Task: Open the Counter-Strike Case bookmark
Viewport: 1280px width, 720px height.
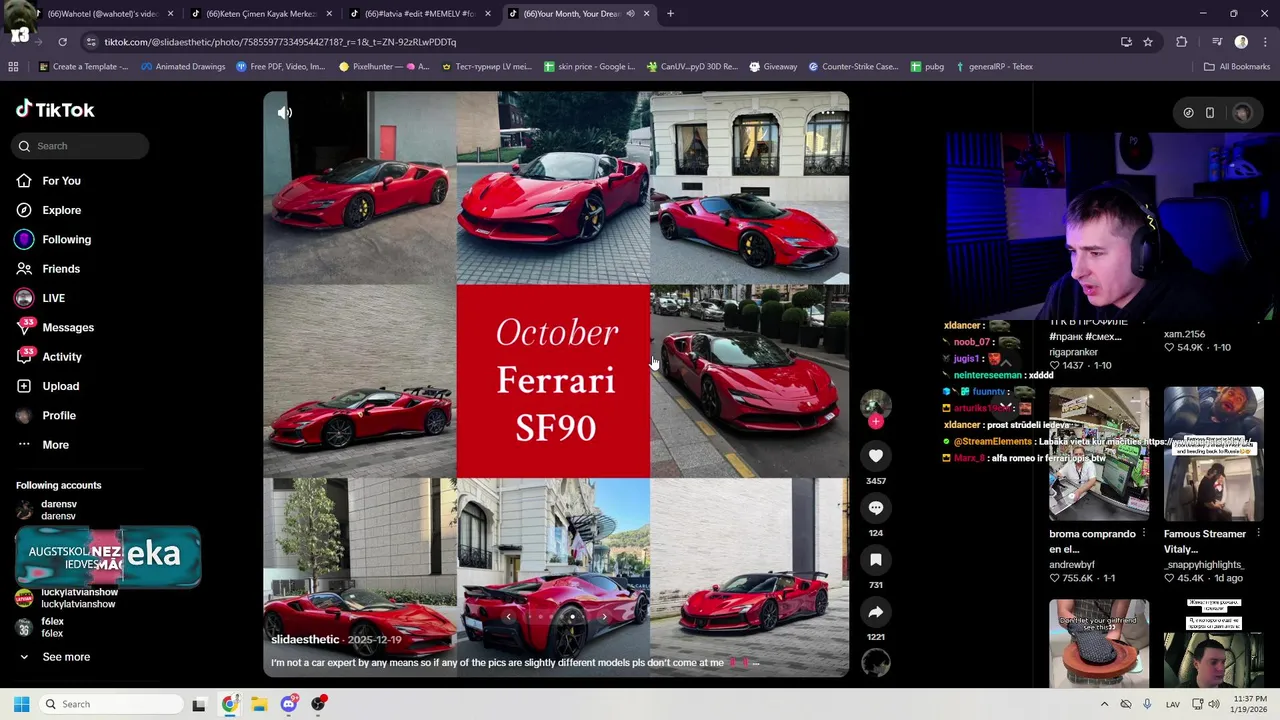Action: [852, 67]
